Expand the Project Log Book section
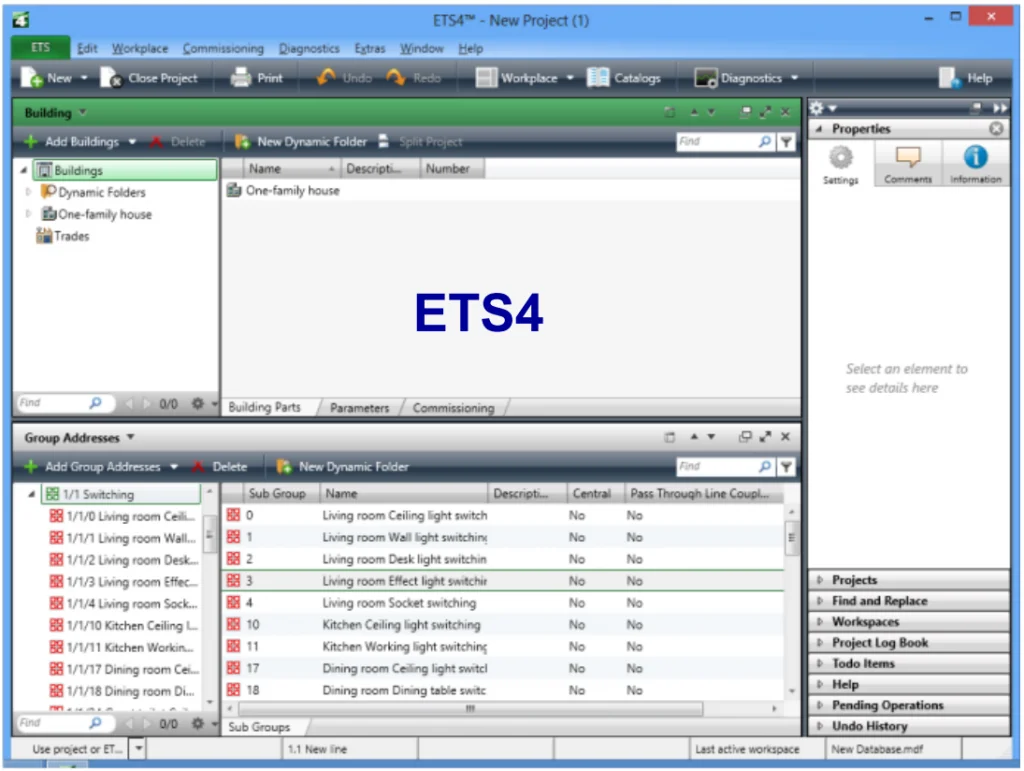 (908, 642)
